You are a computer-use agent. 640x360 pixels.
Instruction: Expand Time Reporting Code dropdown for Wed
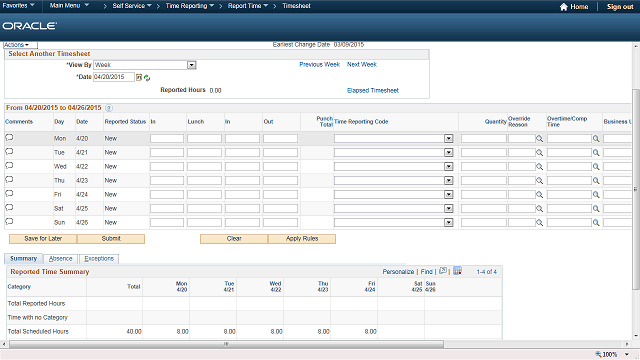[x=449, y=167]
